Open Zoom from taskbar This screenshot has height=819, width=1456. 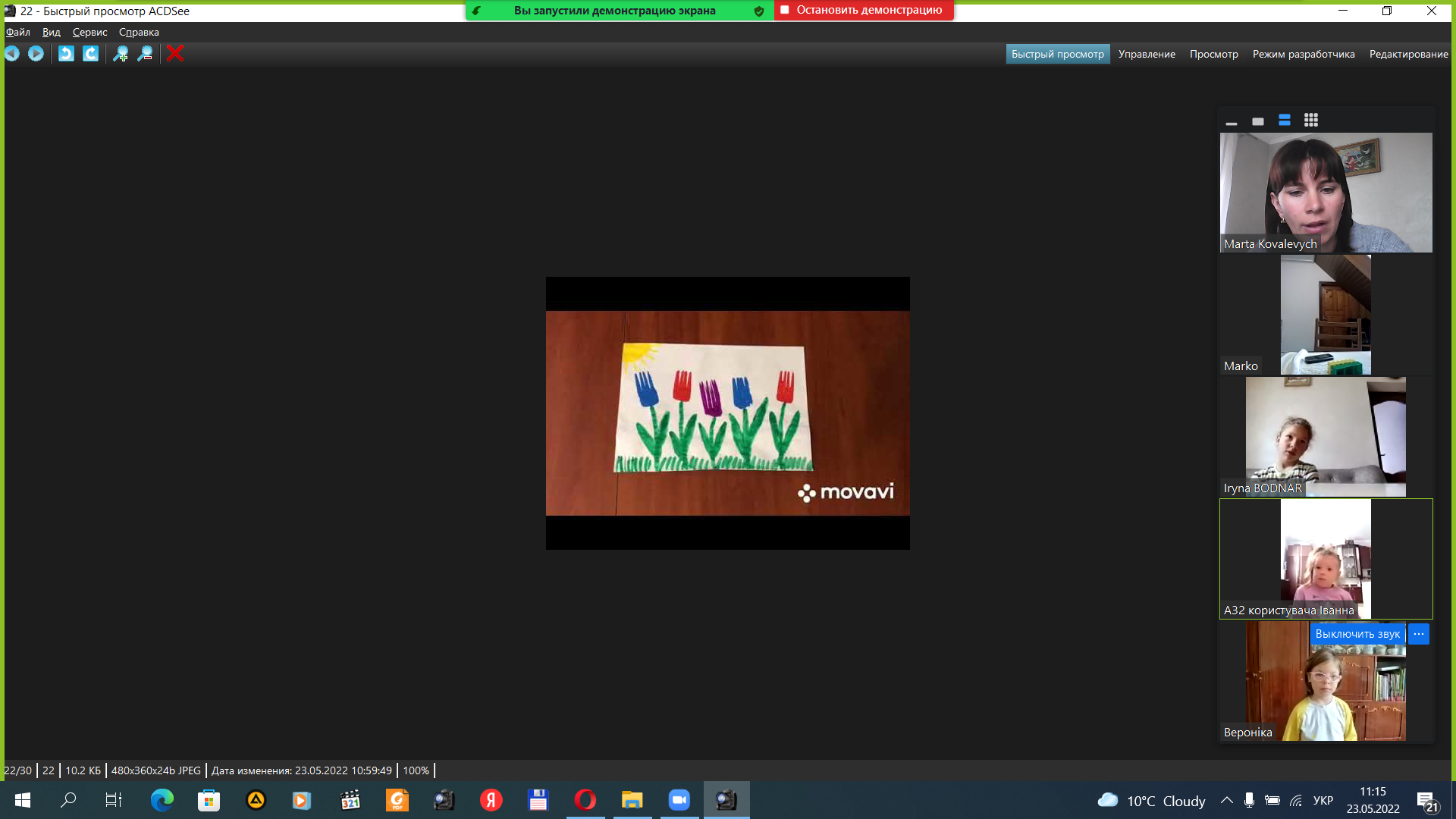pyautogui.click(x=679, y=800)
